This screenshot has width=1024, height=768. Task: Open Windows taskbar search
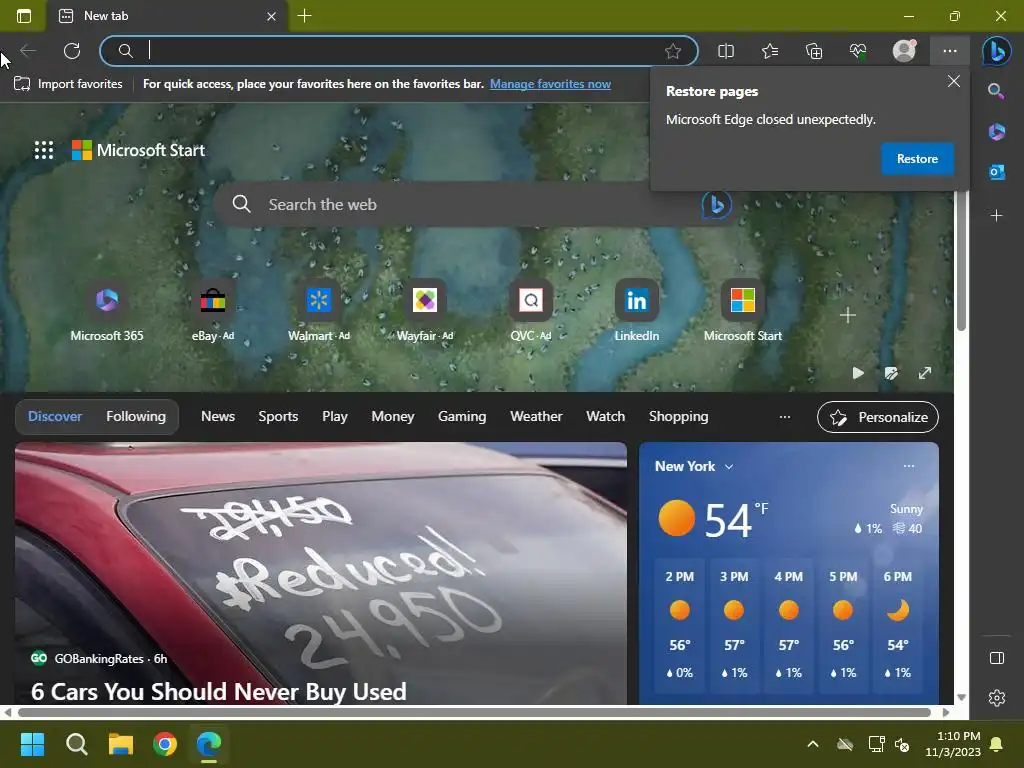[76, 744]
